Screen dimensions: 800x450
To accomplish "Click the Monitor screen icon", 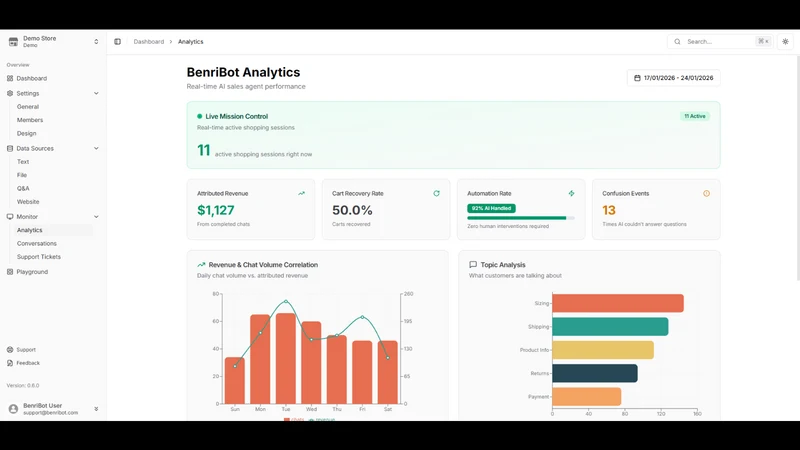I will tap(10, 217).
